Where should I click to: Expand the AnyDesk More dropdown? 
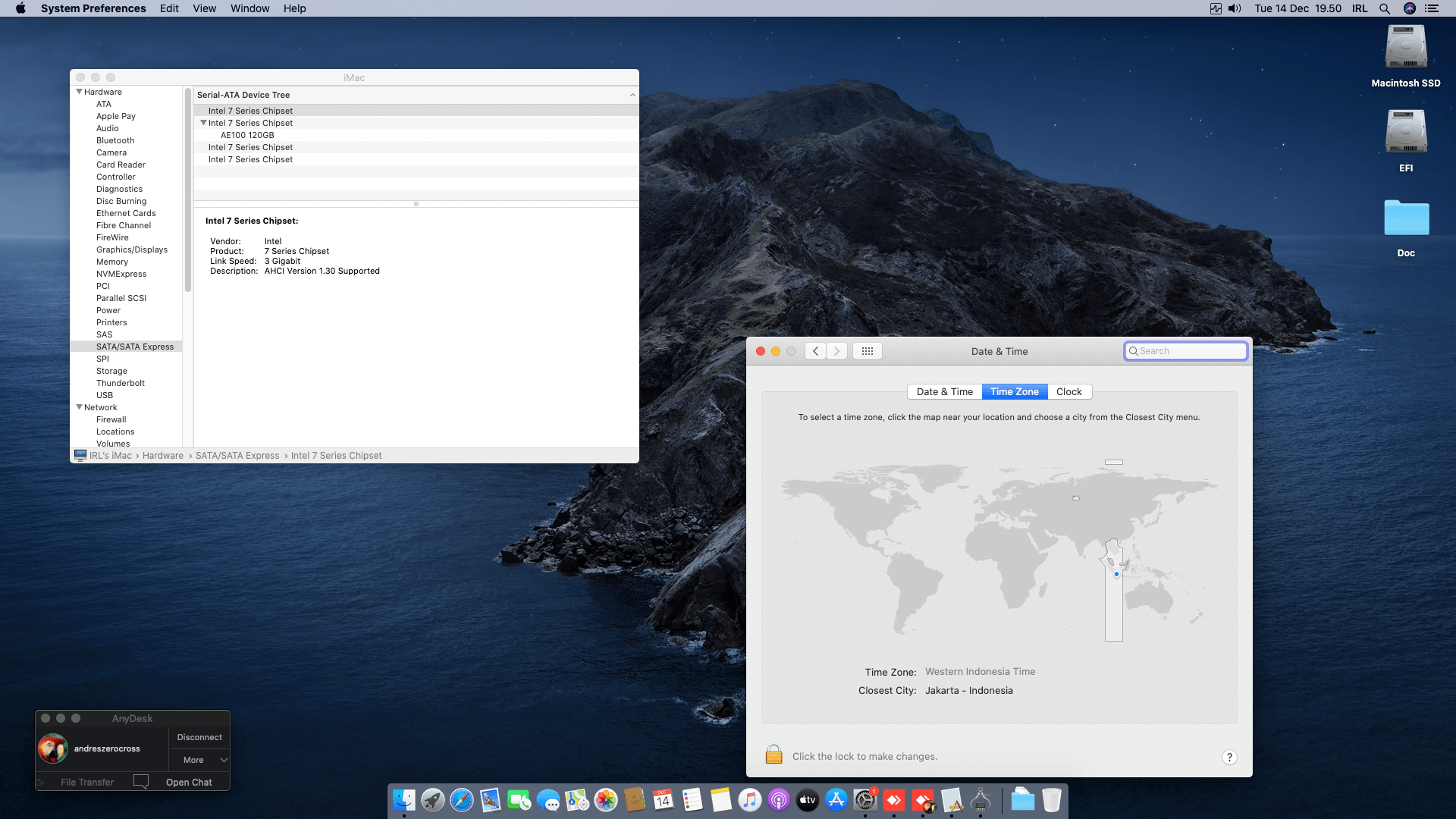(x=199, y=760)
